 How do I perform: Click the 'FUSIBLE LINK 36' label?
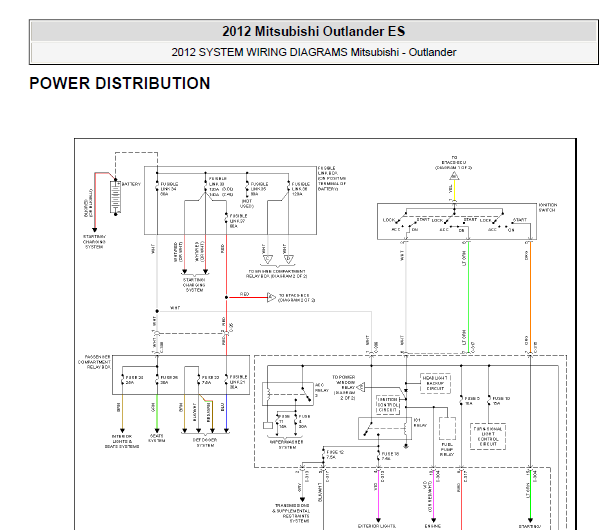coord(301,189)
